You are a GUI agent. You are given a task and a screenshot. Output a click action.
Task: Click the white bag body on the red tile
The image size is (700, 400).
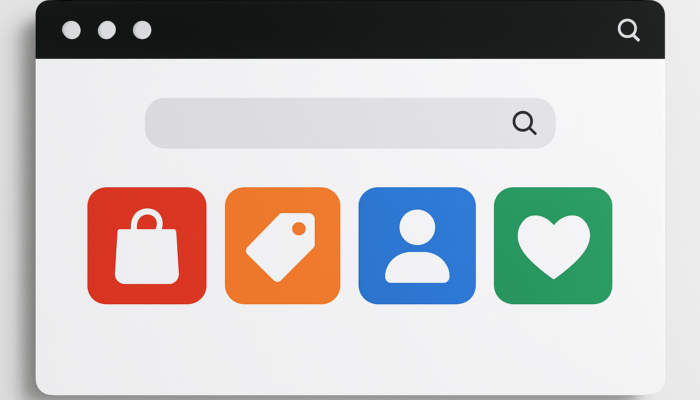(147, 257)
